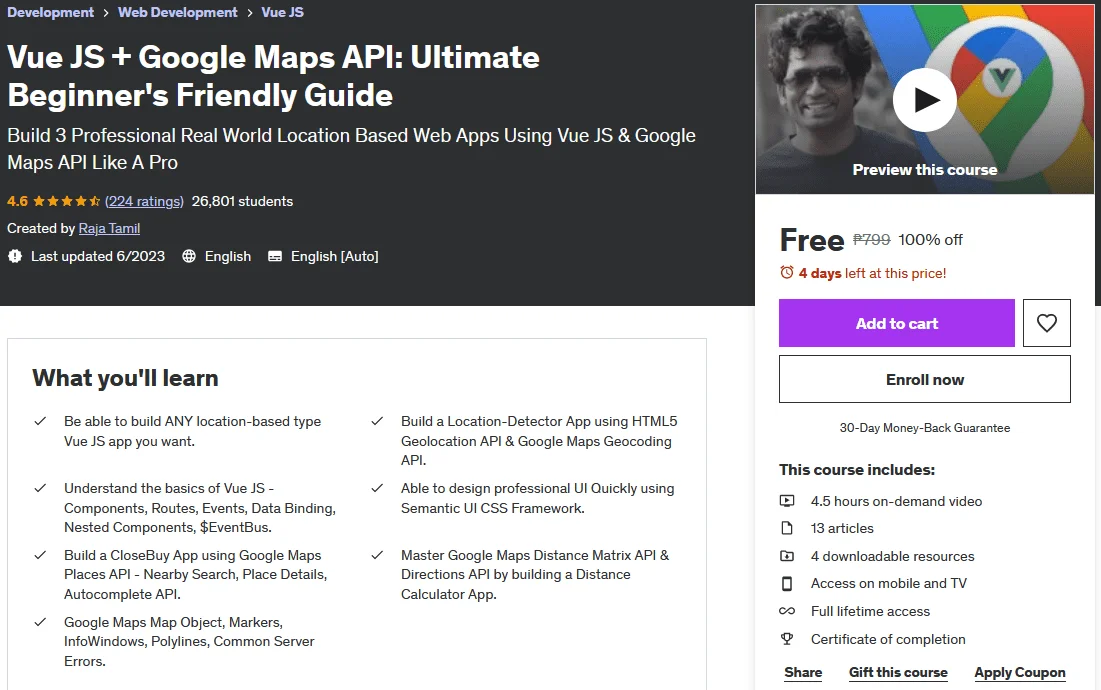
Task: Open the Development breadcrumb category
Action: 51,12
